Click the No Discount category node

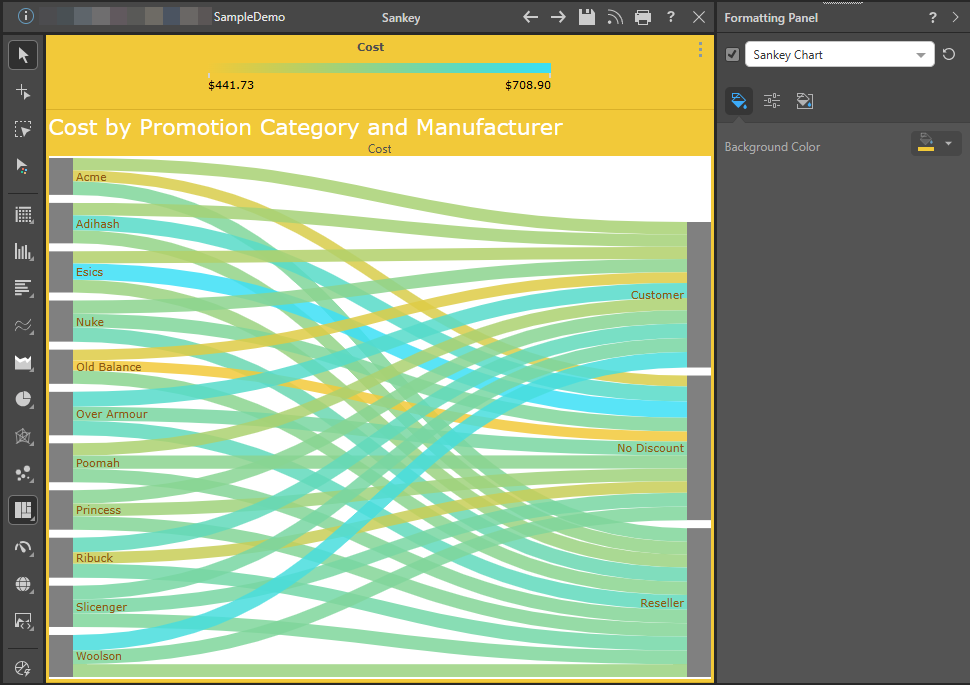699,448
